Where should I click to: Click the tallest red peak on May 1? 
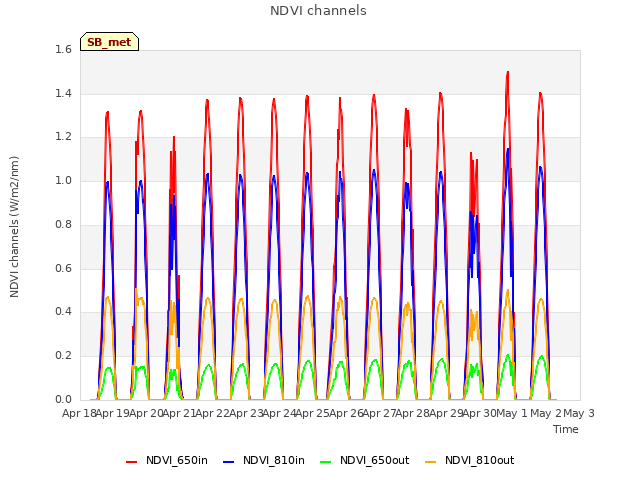[508, 72]
